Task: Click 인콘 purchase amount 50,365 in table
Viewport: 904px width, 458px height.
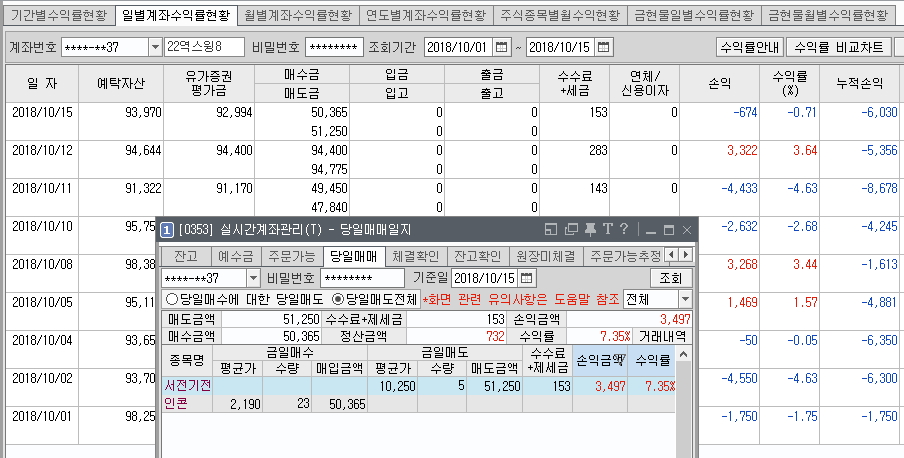Action: point(348,404)
